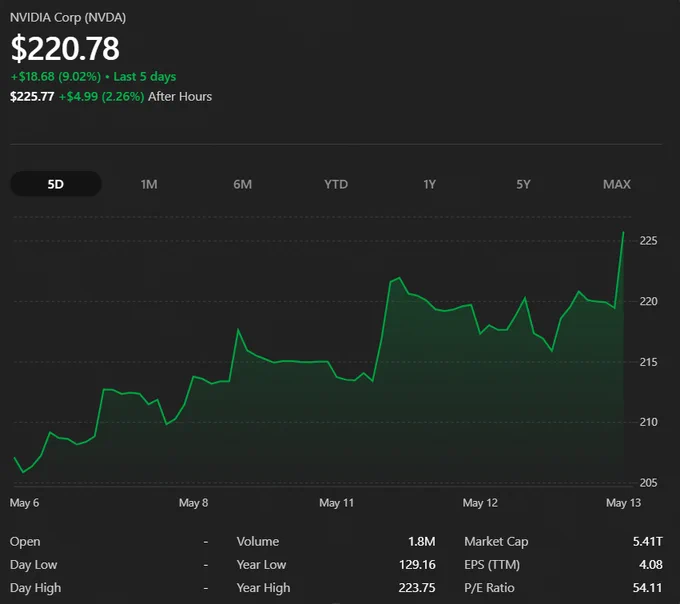Click the +$18.68 (9.02%) change text
Screen dimensions: 680x604
56,77
